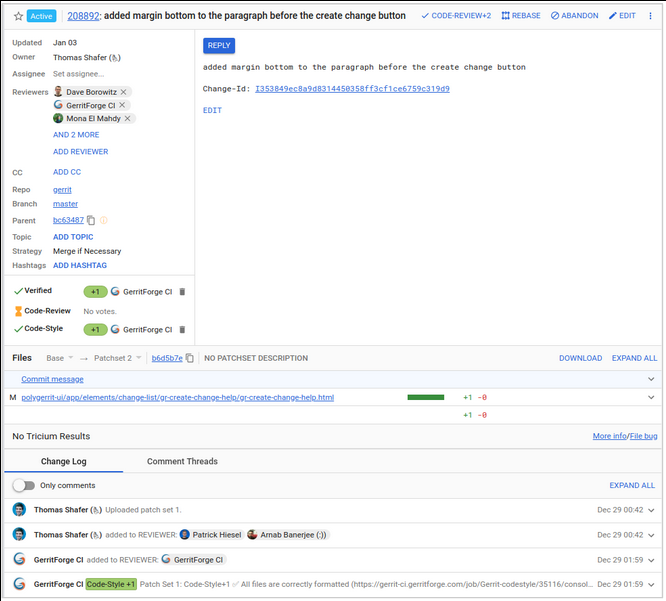Delete GerritForge CI's Code-Style vote
This screenshot has height=601, width=666.
click(182, 330)
